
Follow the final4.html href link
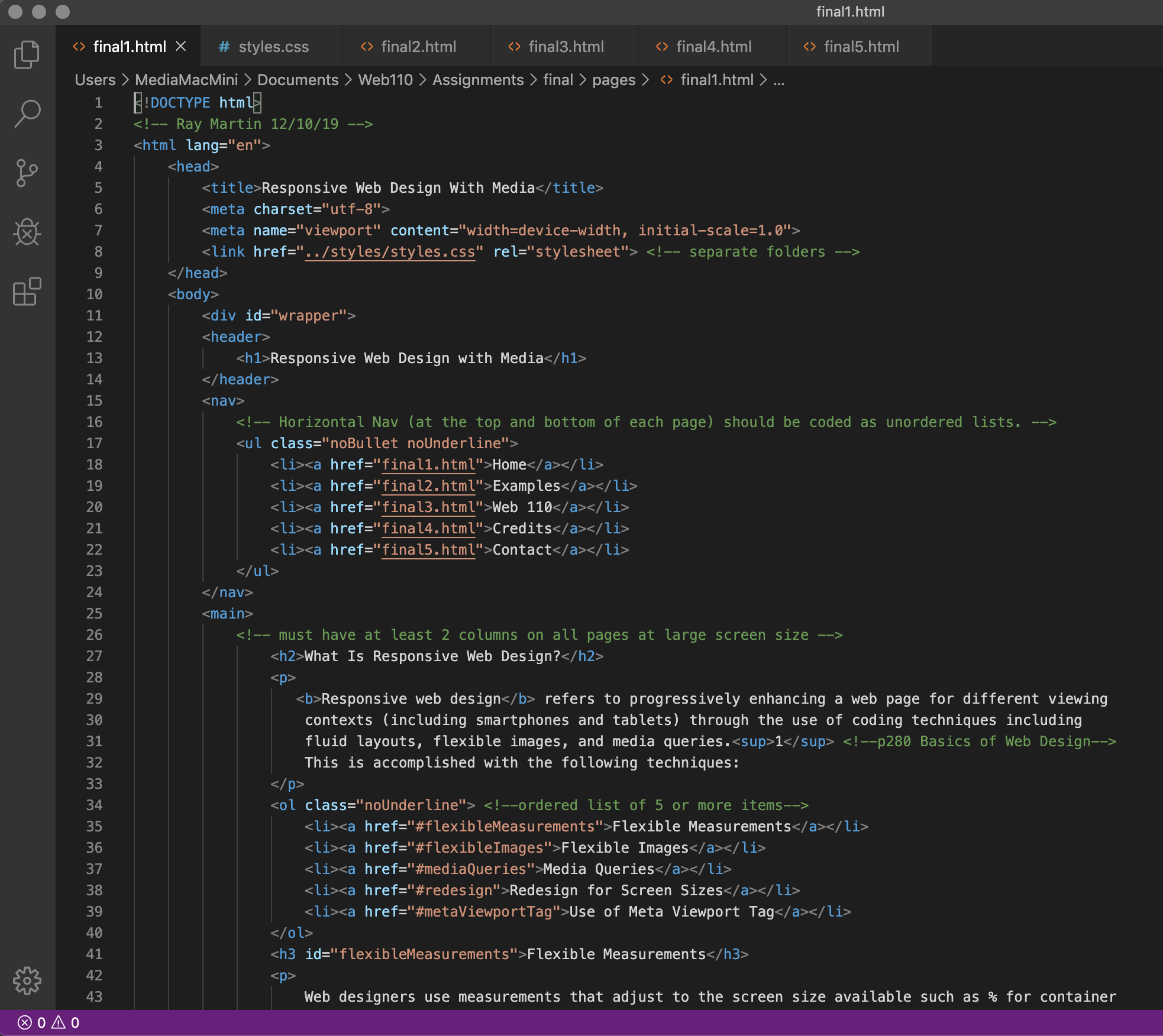tap(428, 529)
